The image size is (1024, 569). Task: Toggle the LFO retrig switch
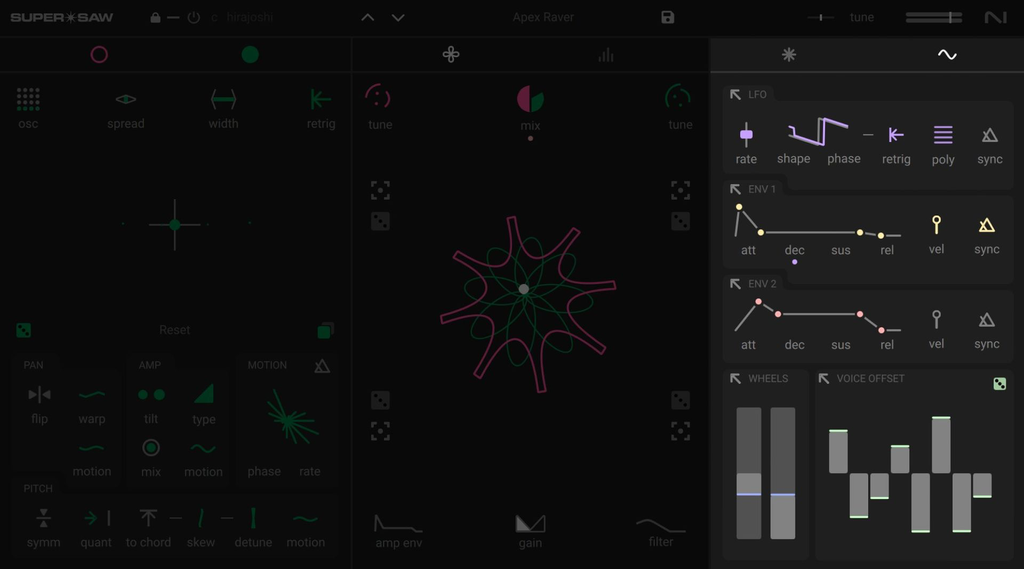coord(895,135)
